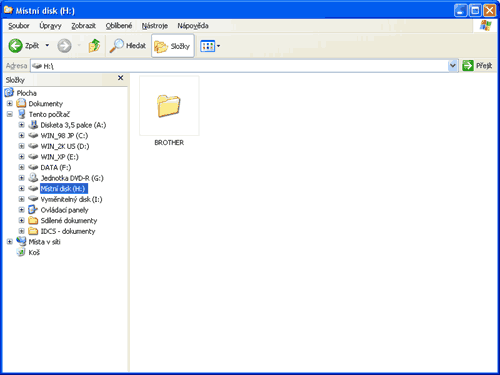Screen dimensions: 500x375
Task: Click the DATA (F:) drive icon
Action: pyautogui.click(x=33, y=167)
